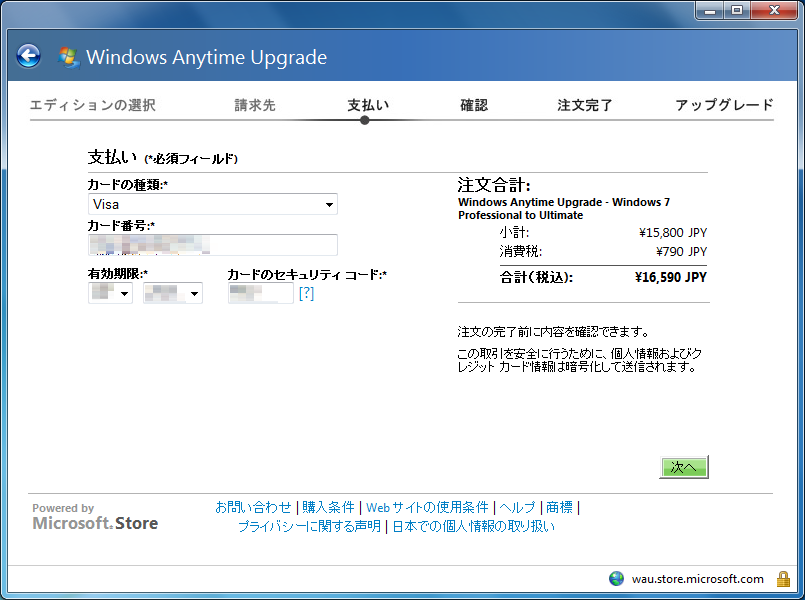Open the 購入条件 link
805x600 pixels.
point(328,507)
